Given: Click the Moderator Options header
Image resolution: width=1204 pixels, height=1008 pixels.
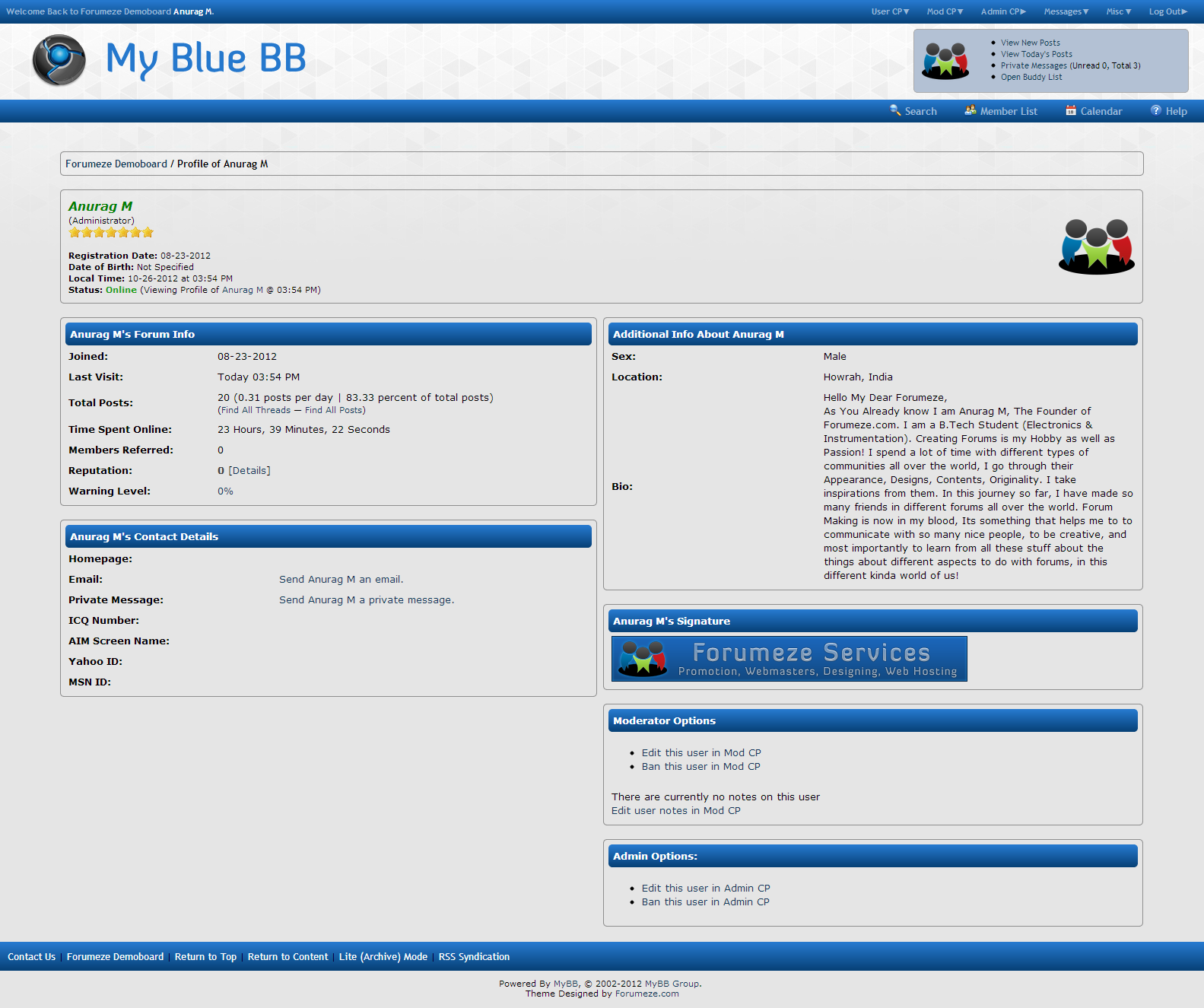Looking at the screenshot, I should pos(873,720).
